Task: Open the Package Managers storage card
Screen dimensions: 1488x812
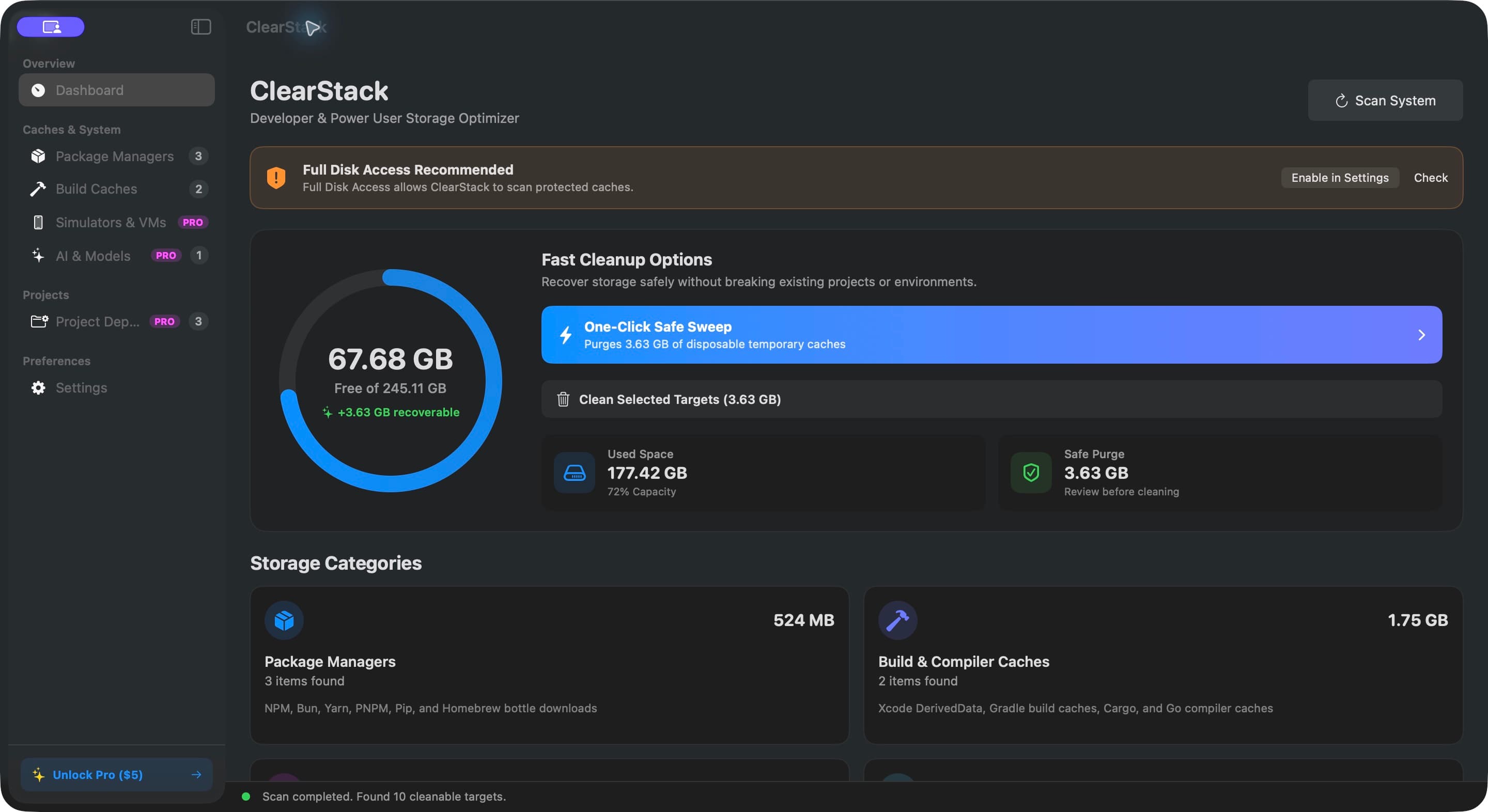Action: point(549,665)
